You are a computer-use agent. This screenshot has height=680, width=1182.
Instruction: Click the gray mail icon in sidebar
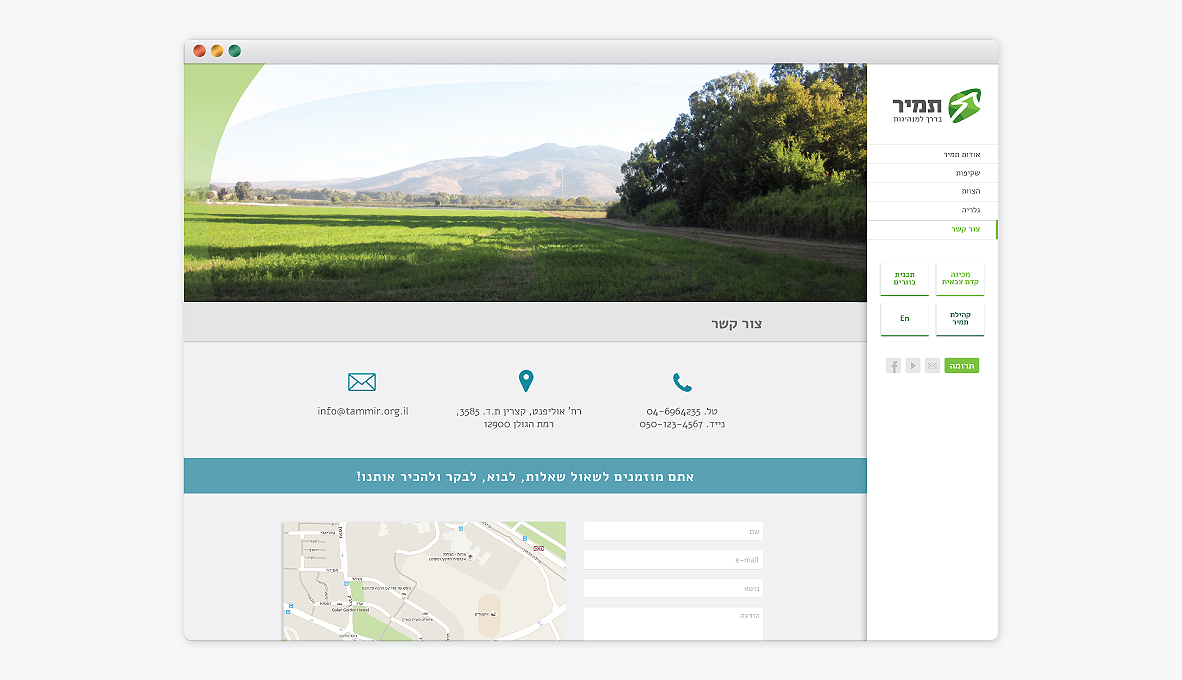tap(932, 366)
